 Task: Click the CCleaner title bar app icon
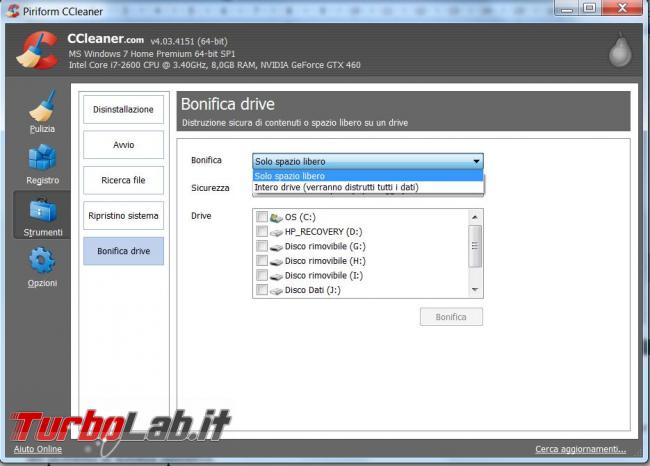pyautogui.click(x=13, y=10)
